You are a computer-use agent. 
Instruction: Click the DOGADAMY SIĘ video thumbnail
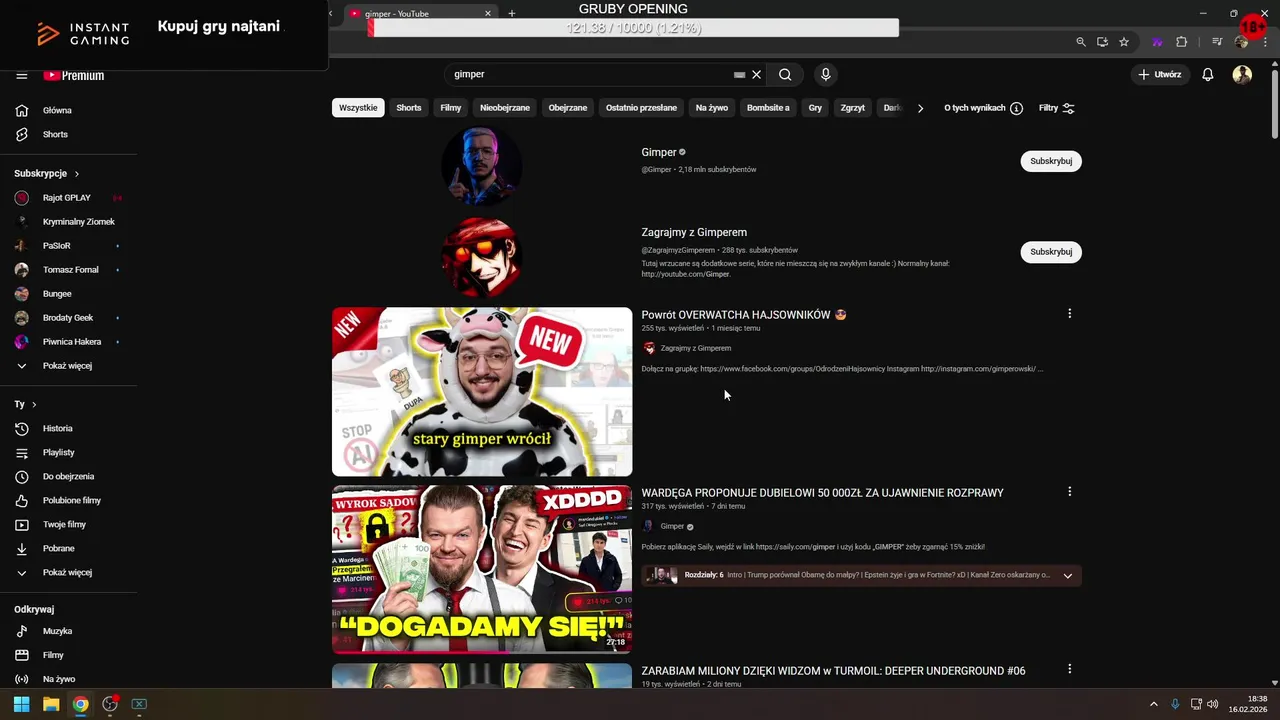coord(482,570)
